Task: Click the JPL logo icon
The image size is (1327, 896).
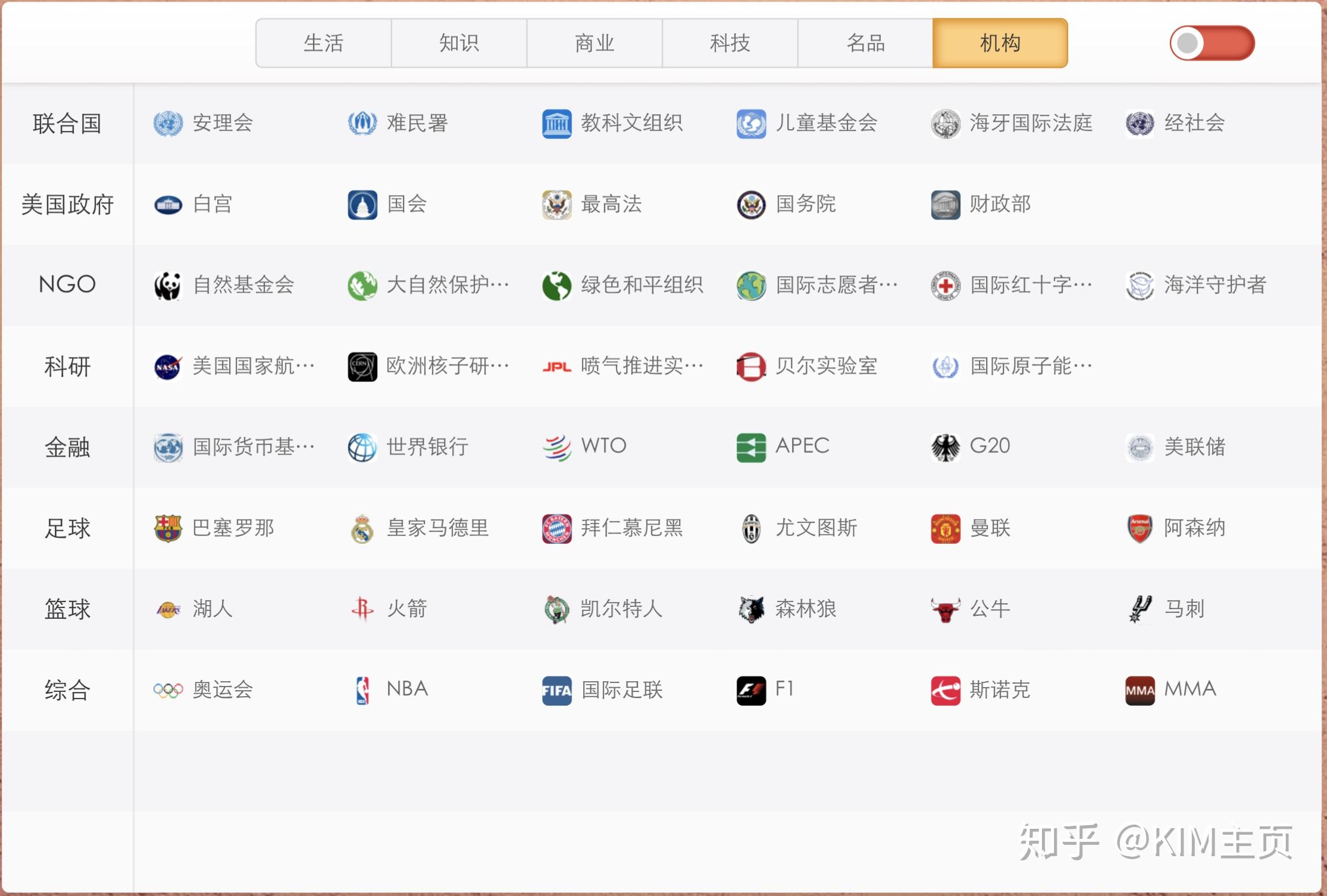Action: [x=557, y=367]
